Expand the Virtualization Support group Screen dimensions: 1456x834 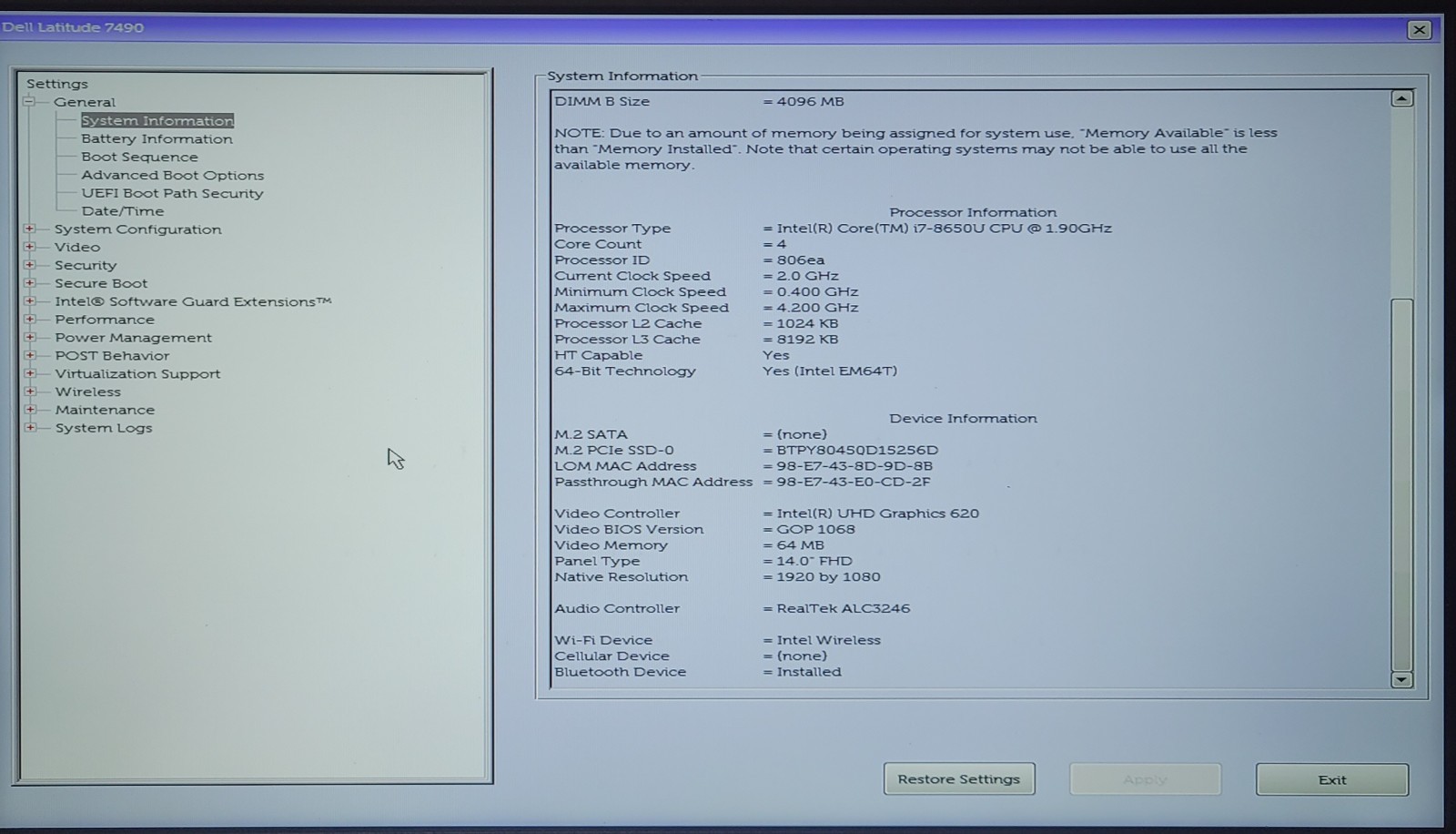(x=30, y=373)
